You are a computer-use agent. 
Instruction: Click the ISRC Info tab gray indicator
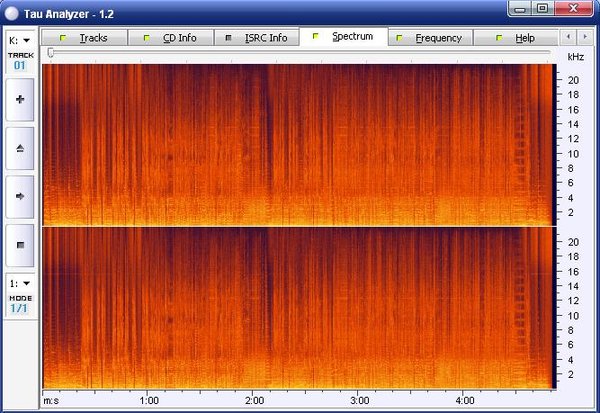coord(228,38)
